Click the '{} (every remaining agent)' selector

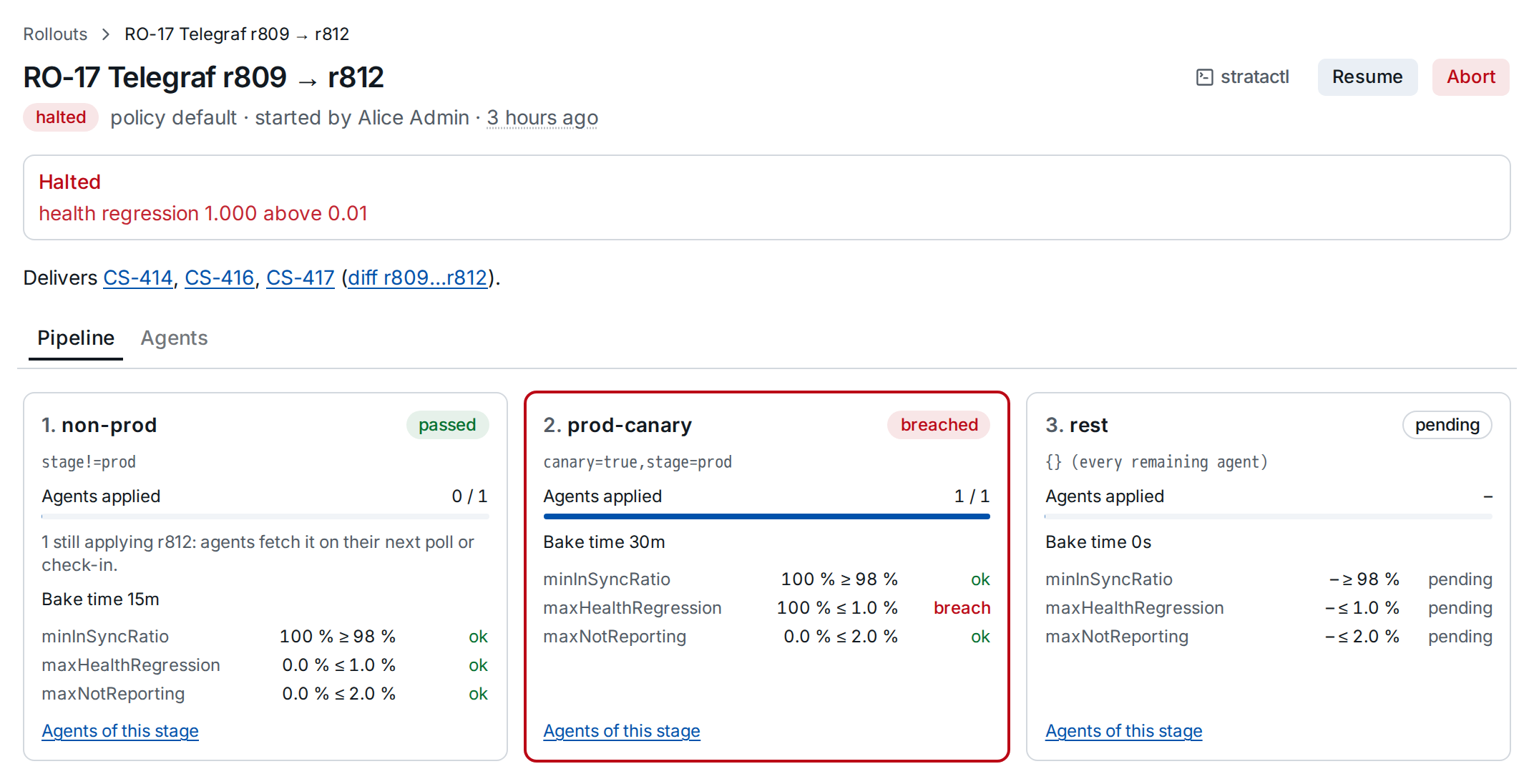pyautogui.click(x=1156, y=462)
